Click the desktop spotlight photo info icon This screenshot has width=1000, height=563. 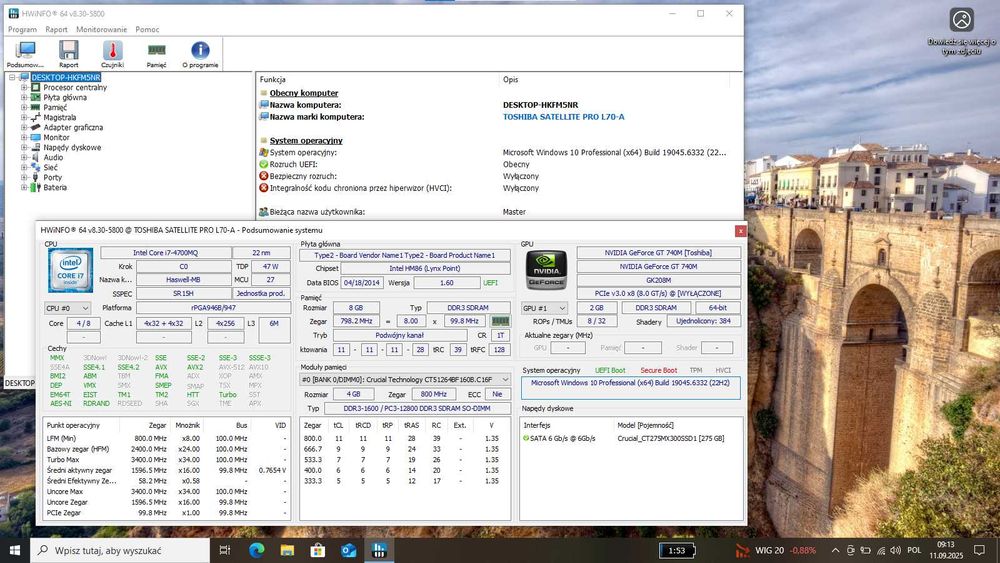click(x=962, y=20)
